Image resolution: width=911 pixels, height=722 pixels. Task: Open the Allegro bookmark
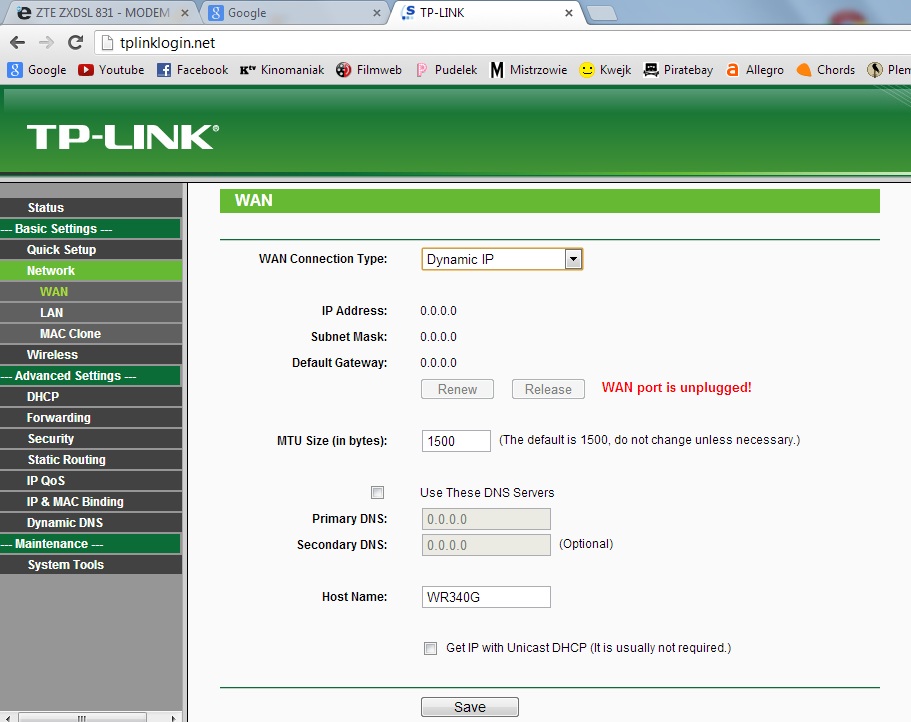pos(755,70)
